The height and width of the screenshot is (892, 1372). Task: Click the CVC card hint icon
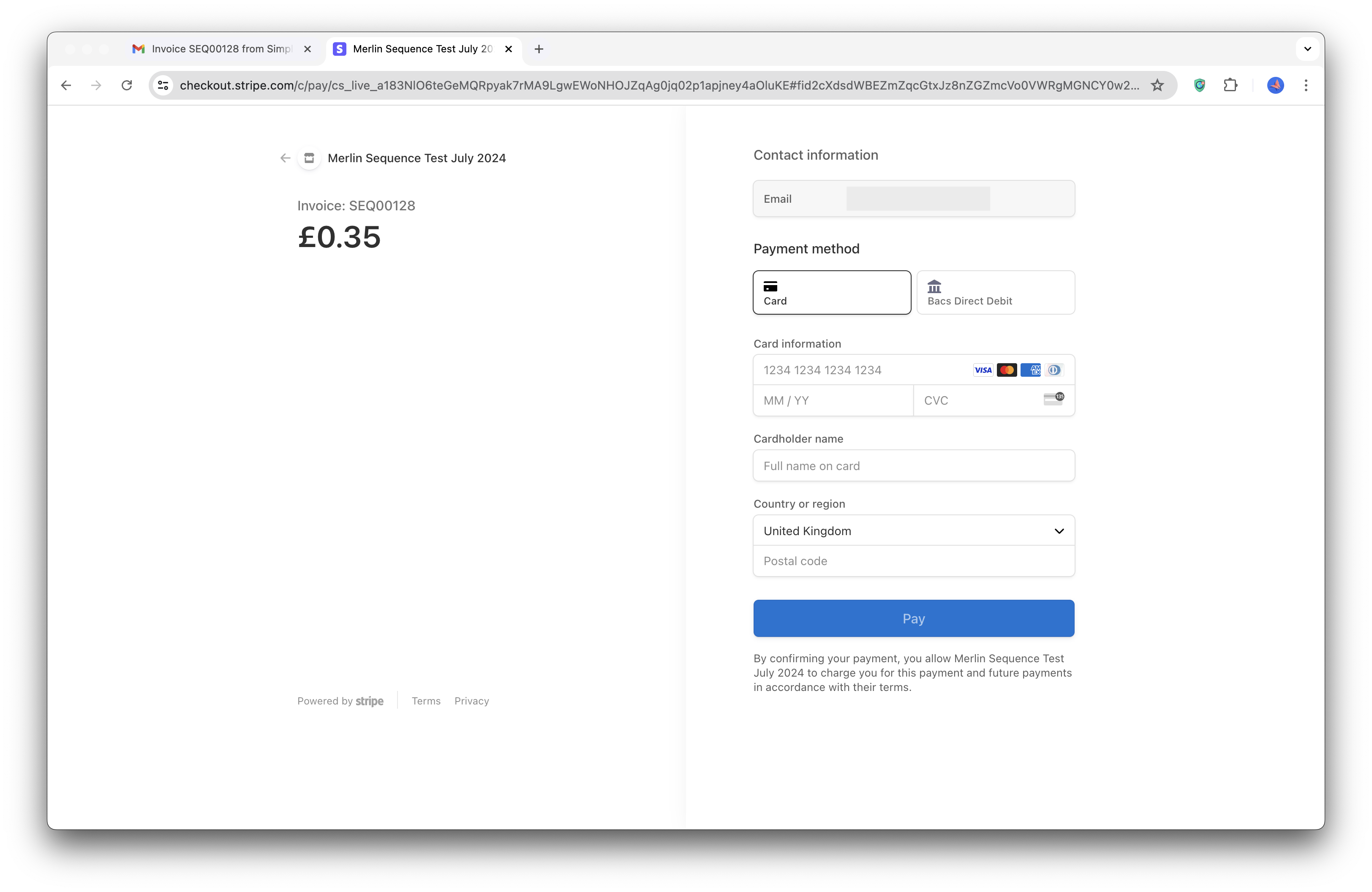point(1054,399)
